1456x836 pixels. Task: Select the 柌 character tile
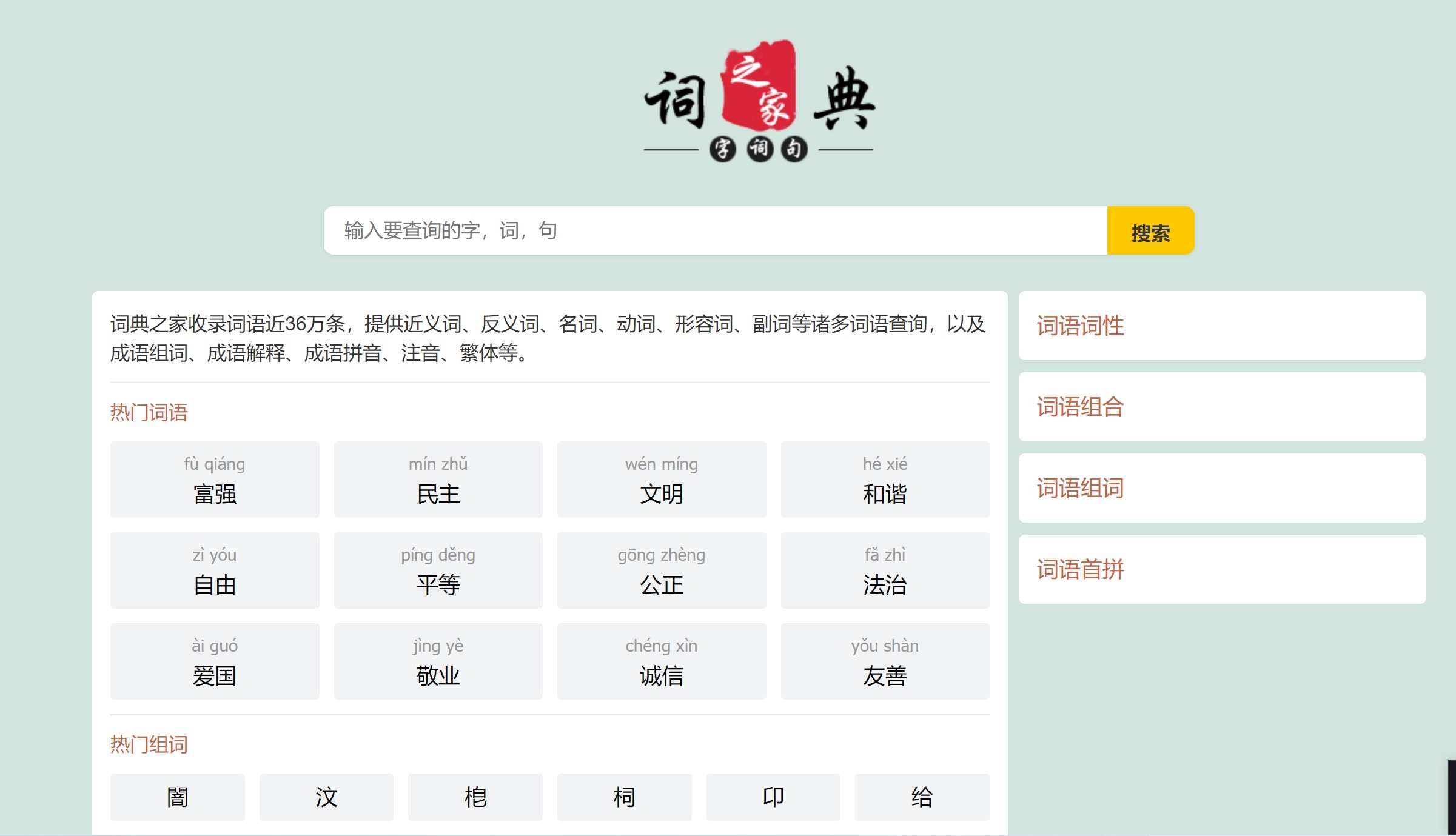(x=624, y=797)
